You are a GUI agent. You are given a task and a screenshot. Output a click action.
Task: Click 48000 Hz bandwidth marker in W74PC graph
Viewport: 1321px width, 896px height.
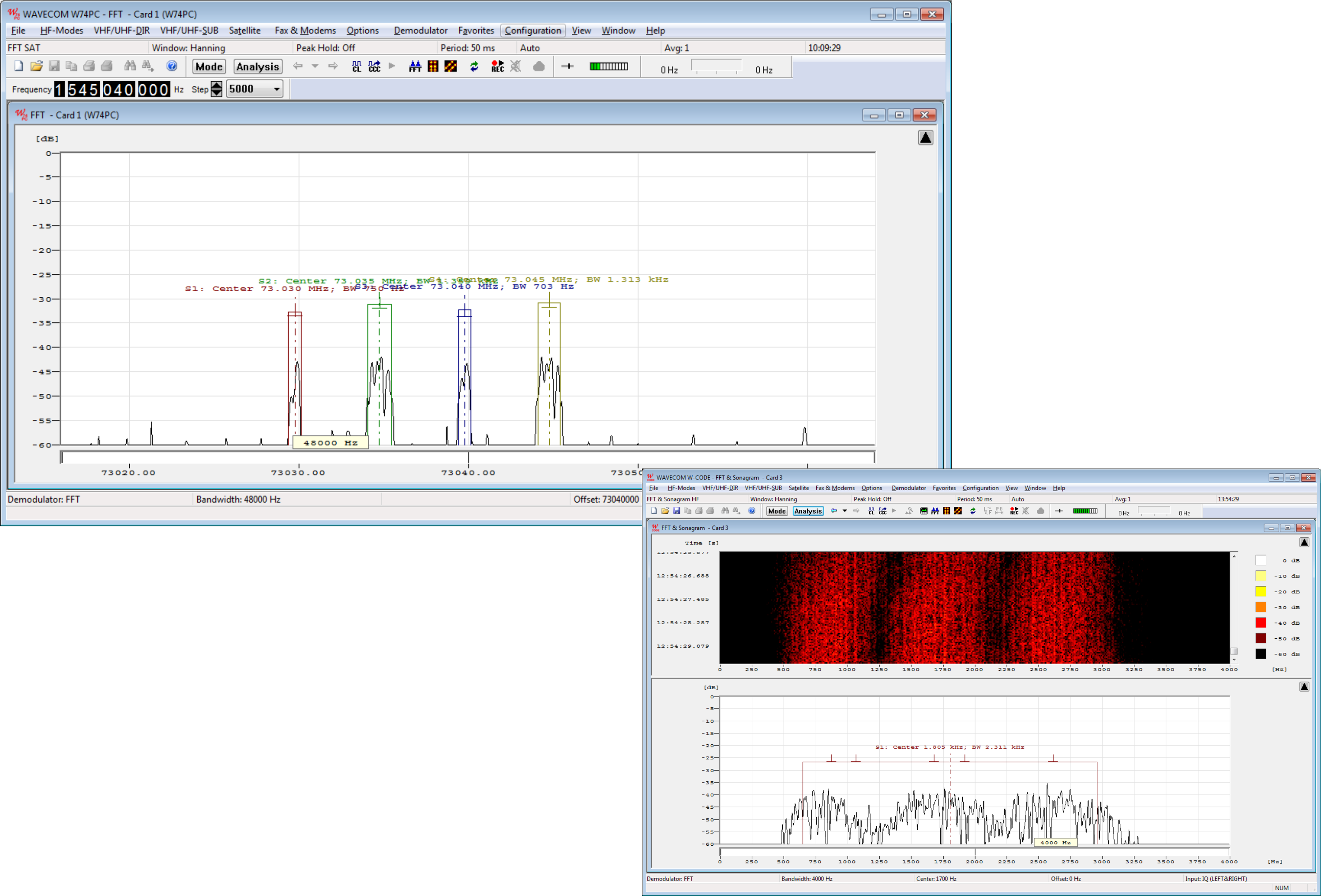(x=330, y=442)
